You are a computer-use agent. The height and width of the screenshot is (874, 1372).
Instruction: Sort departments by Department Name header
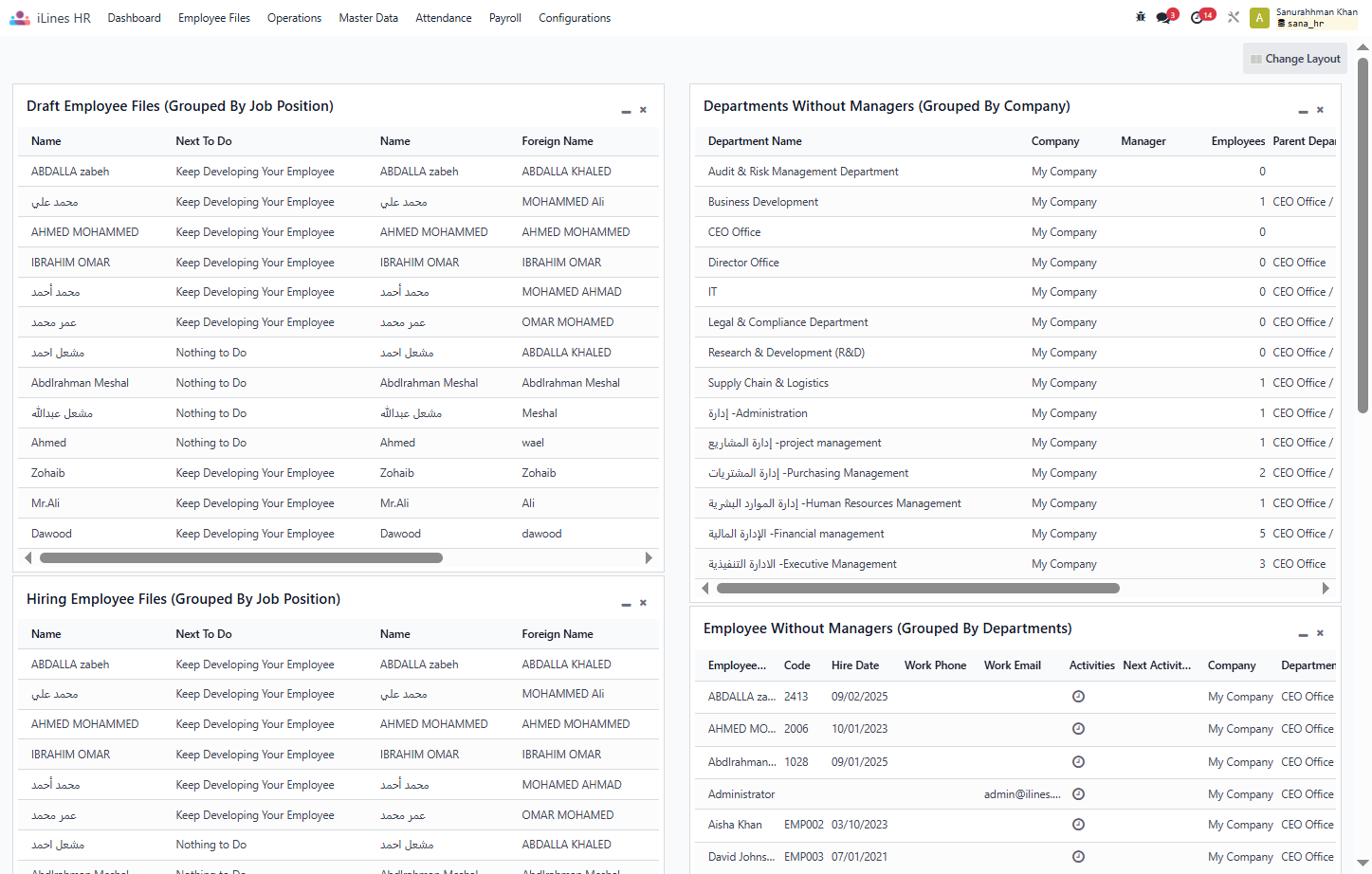click(755, 141)
